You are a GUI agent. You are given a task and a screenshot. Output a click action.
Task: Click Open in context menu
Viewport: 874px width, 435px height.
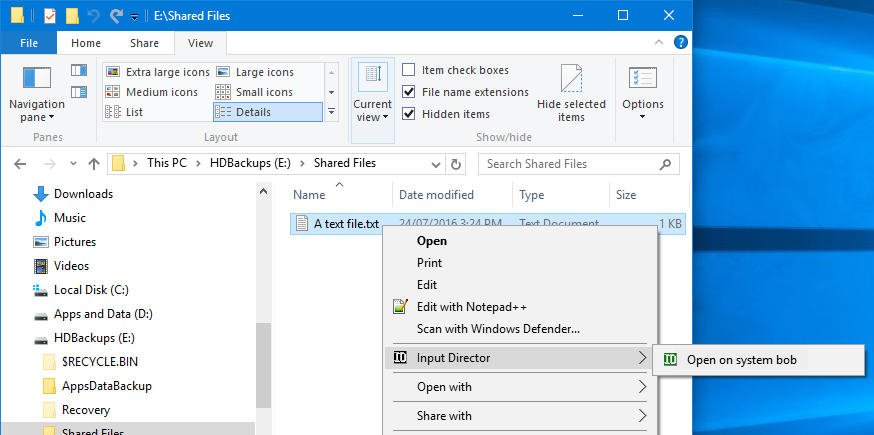[521, 241]
